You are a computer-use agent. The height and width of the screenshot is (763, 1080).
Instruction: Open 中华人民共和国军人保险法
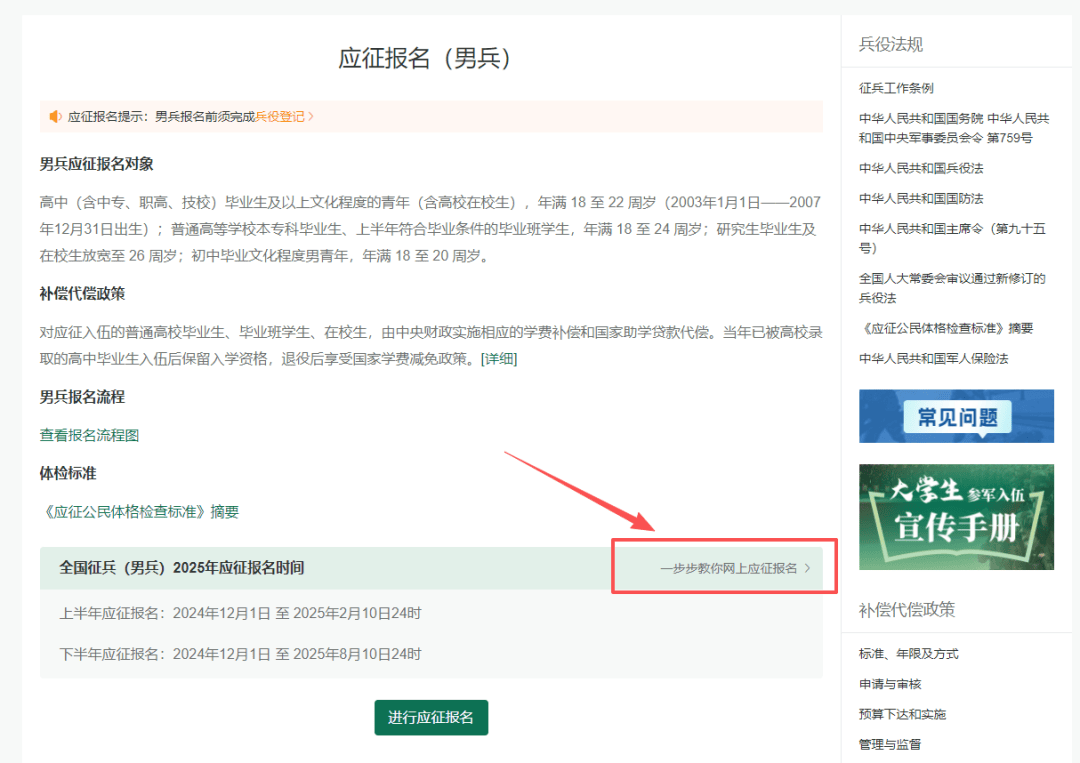point(935,358)
